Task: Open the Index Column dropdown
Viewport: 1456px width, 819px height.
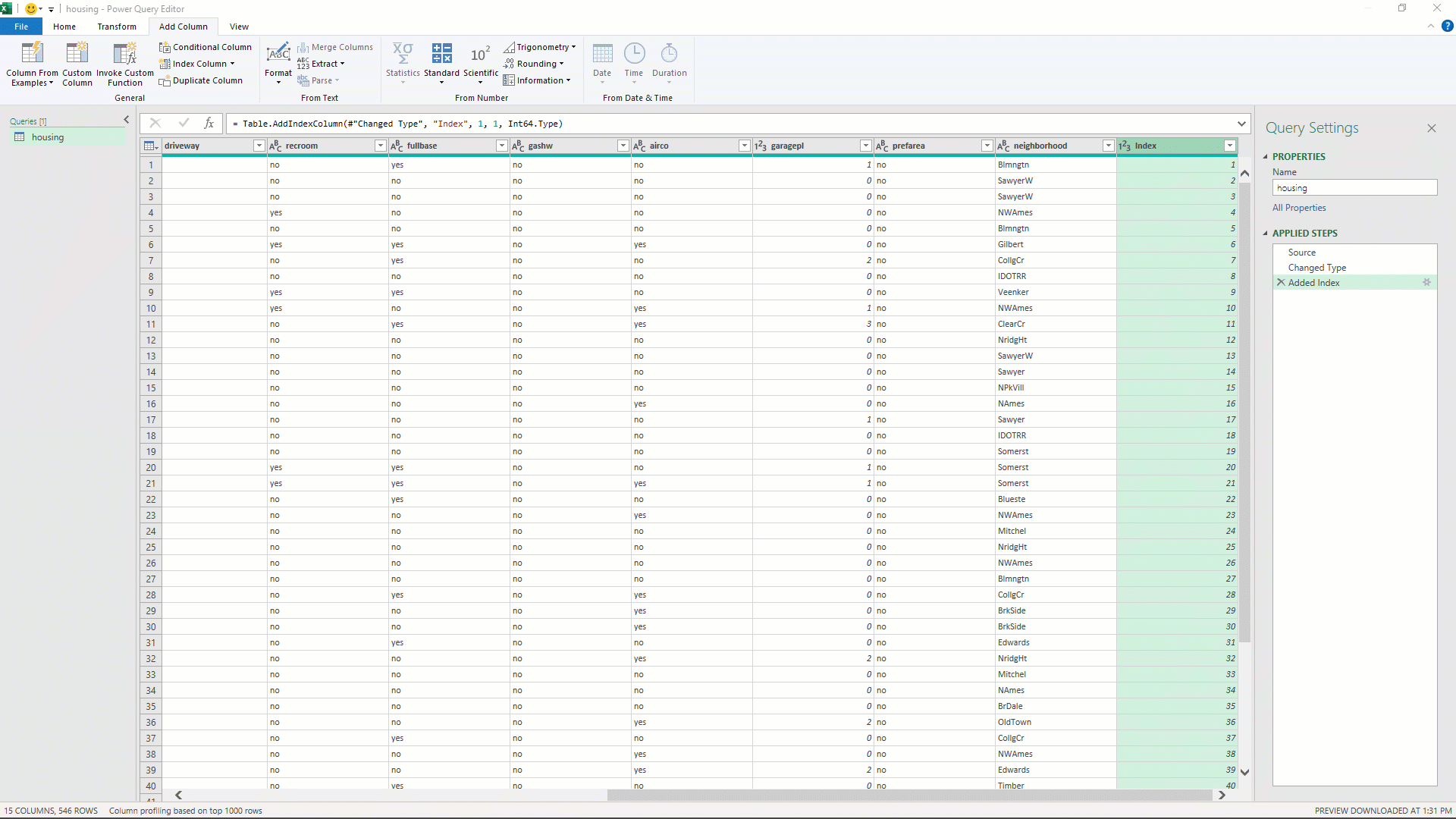Action: point(232,64)
